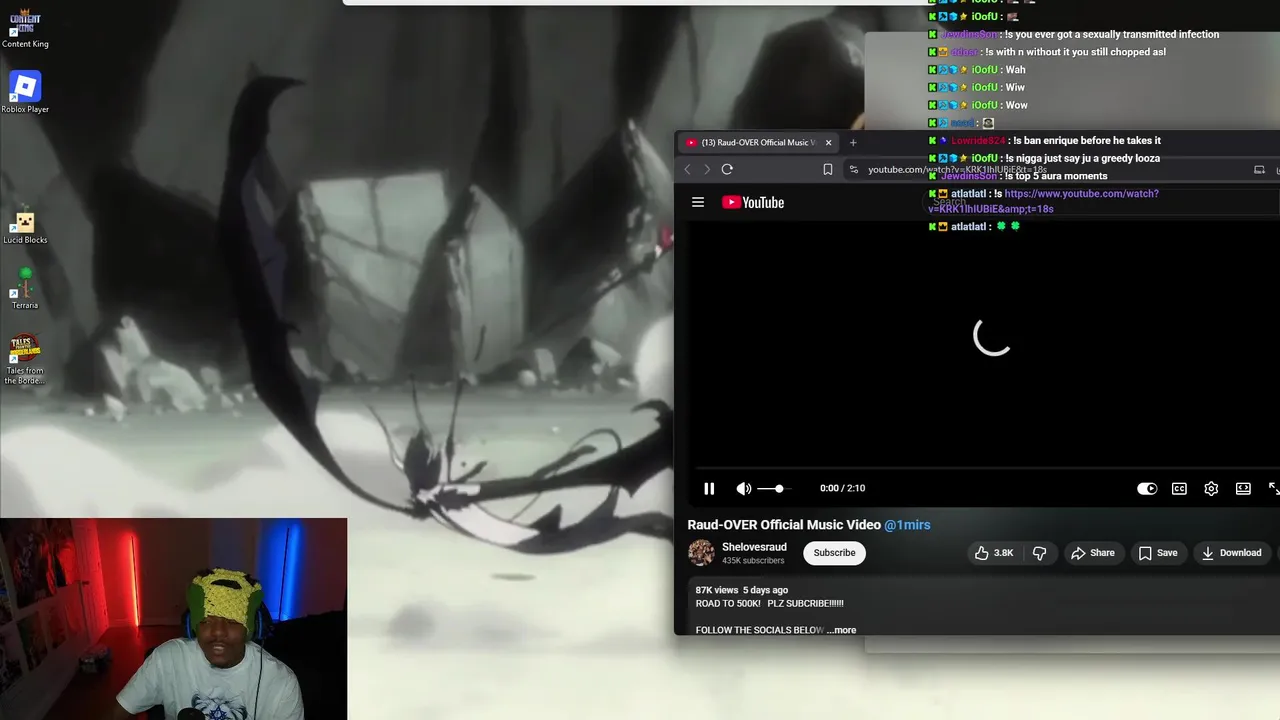The height and width of the screenshot is (720, 1280).
Task: Click the "ROAD TO 500K!" description line
Action: [x=770, y=603]
